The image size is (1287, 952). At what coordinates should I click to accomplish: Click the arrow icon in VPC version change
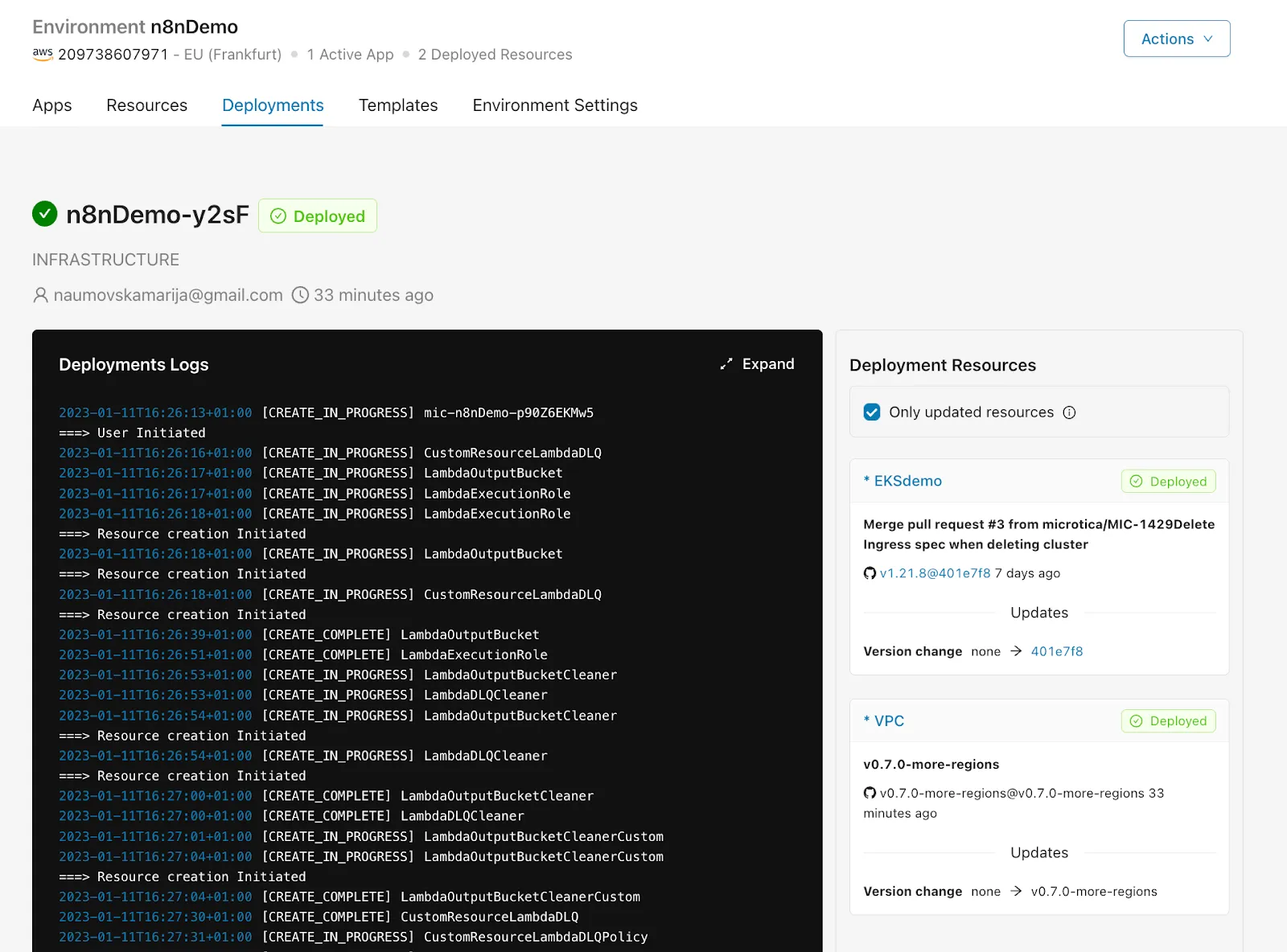click(x=1016, y=891)
